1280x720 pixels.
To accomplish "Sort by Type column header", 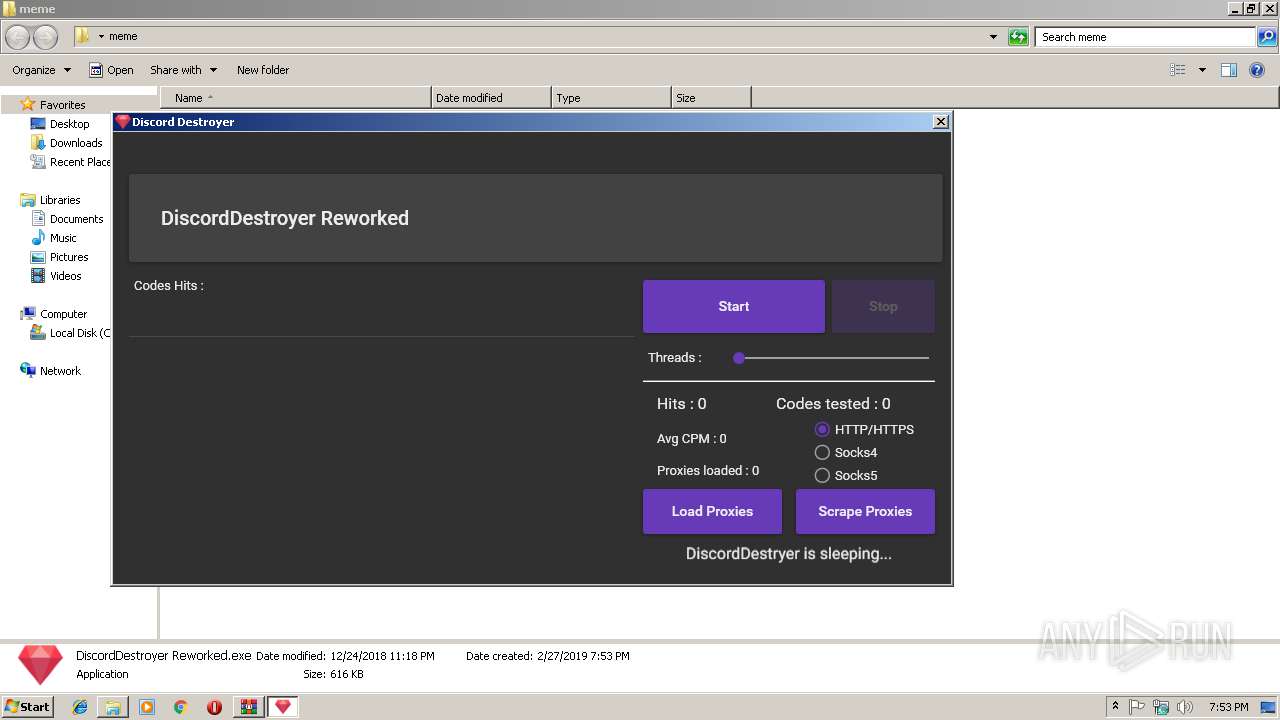I will point(611,98).
